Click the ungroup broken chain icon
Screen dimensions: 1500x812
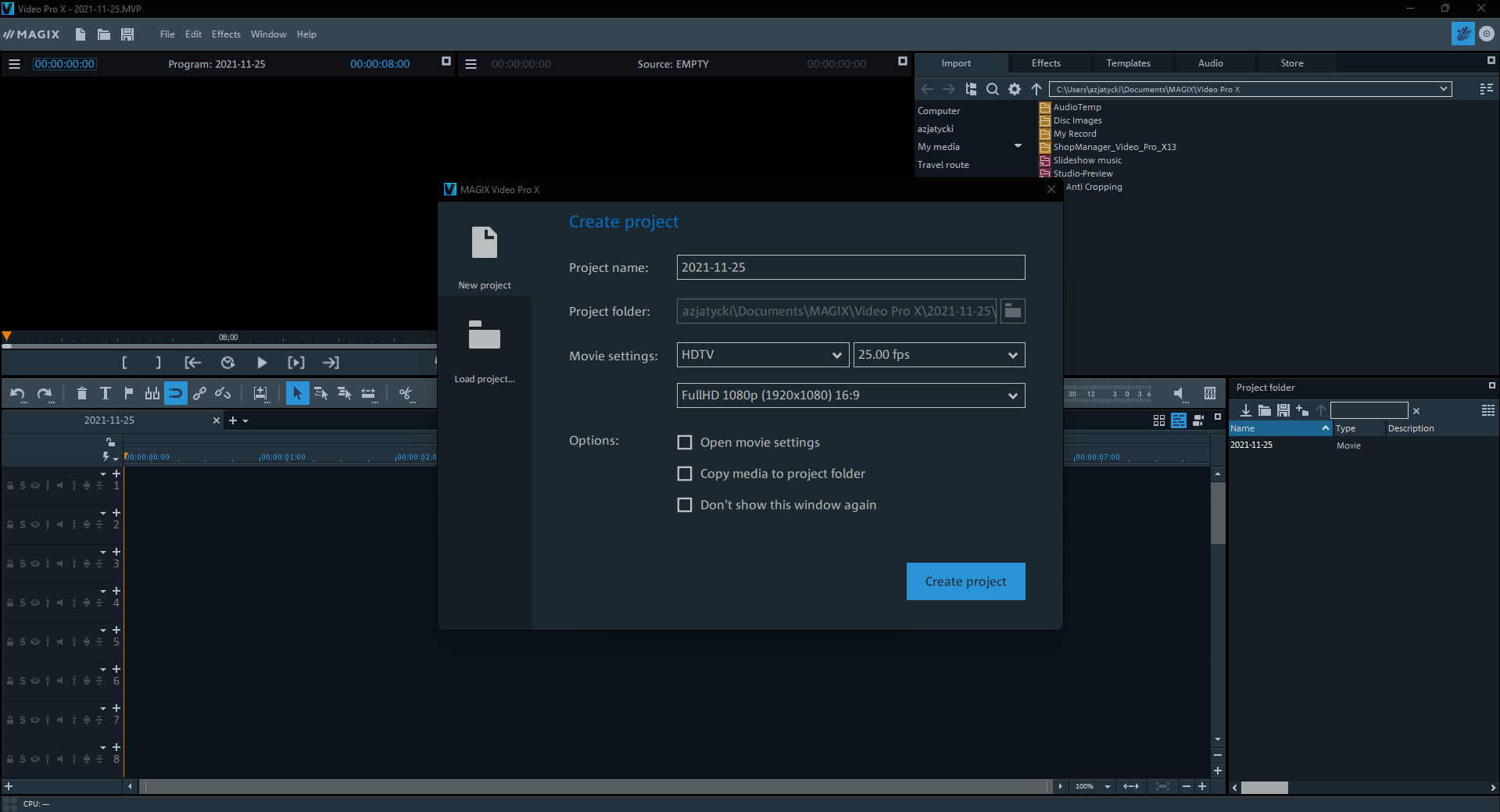(x=223, y=393)
